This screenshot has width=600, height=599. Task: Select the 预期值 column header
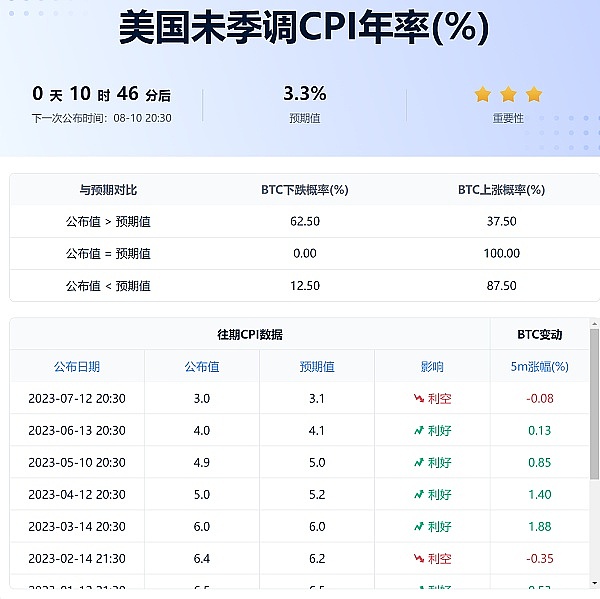[317, 367]
